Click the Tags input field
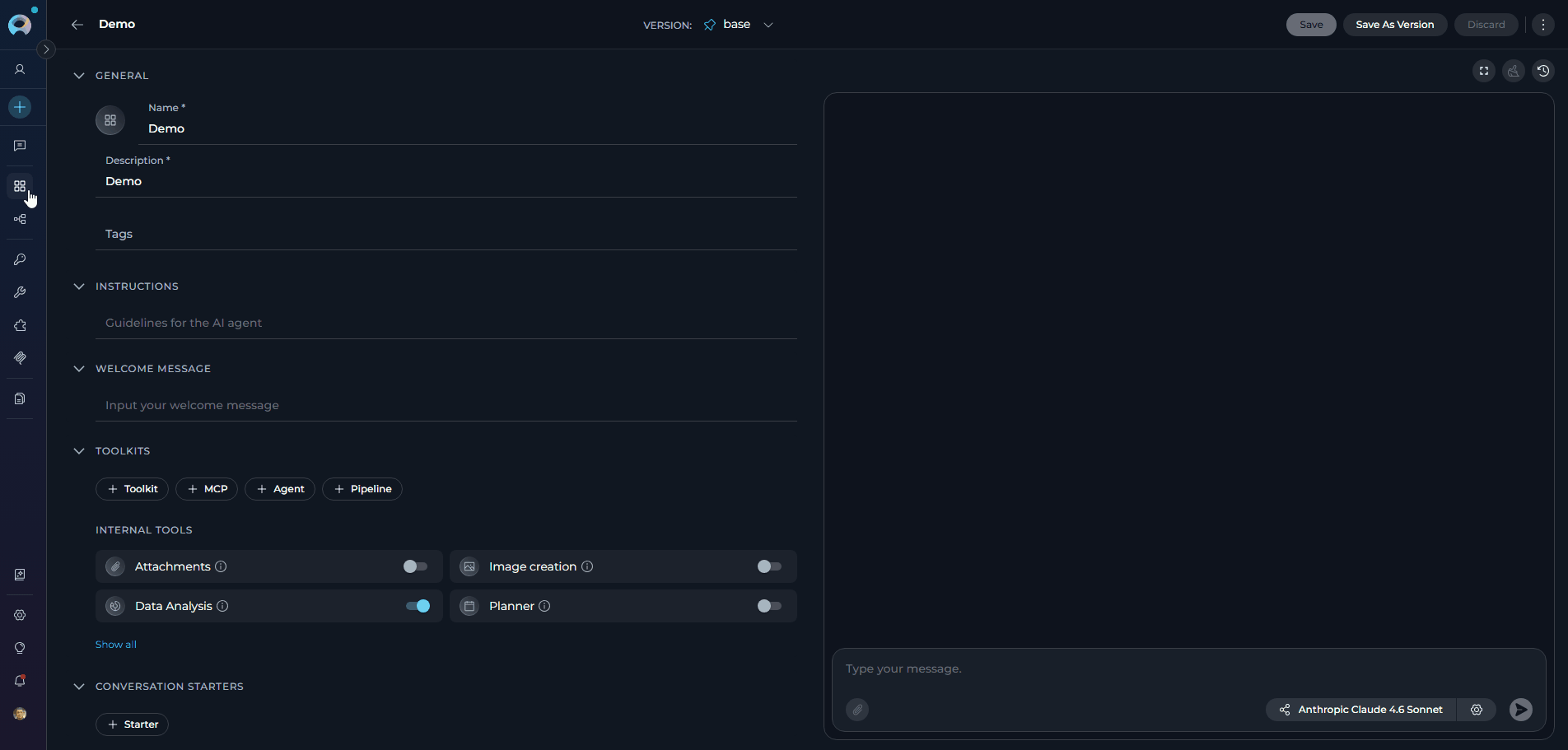The height and width of the screenshot is (750, 1568). 446,234
